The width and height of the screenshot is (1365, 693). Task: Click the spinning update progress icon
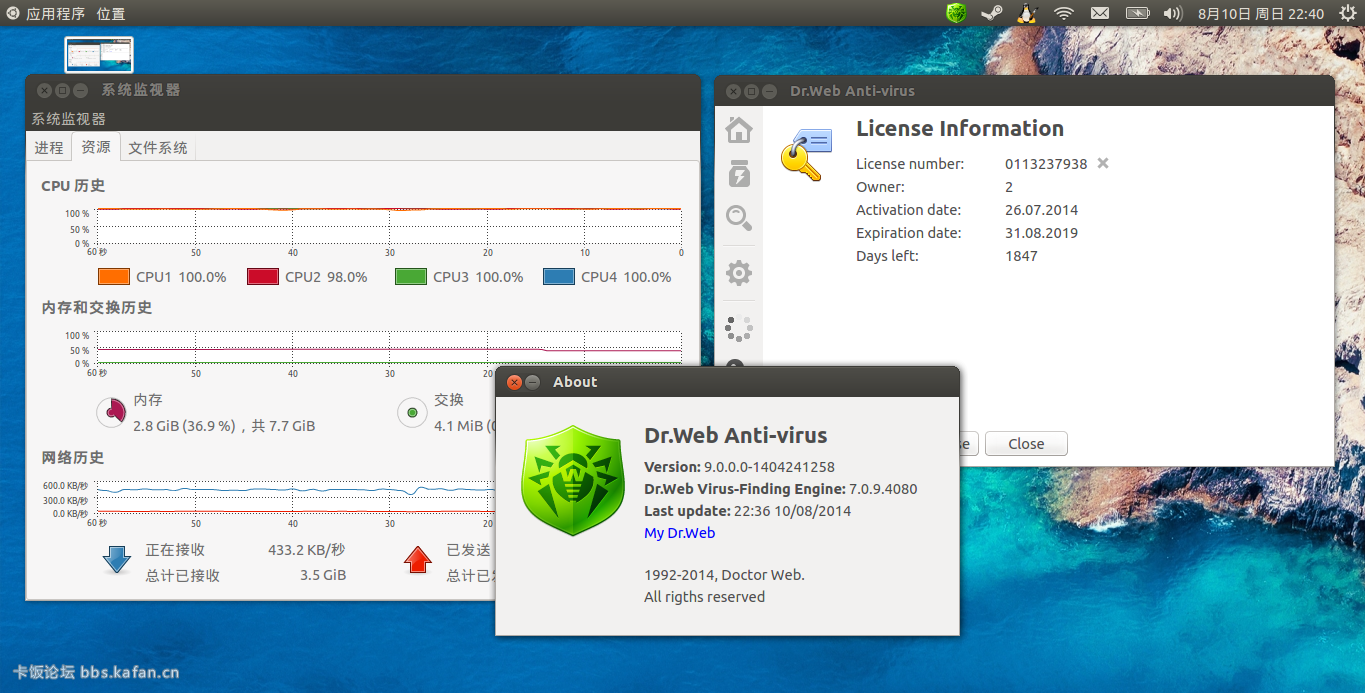(x=739, y=328)
